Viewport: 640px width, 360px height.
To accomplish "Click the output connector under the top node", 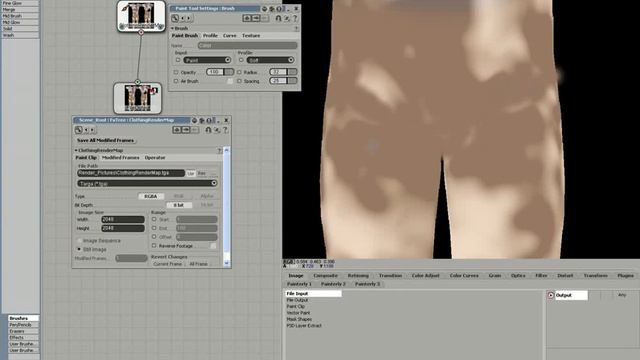I will 141,32.
